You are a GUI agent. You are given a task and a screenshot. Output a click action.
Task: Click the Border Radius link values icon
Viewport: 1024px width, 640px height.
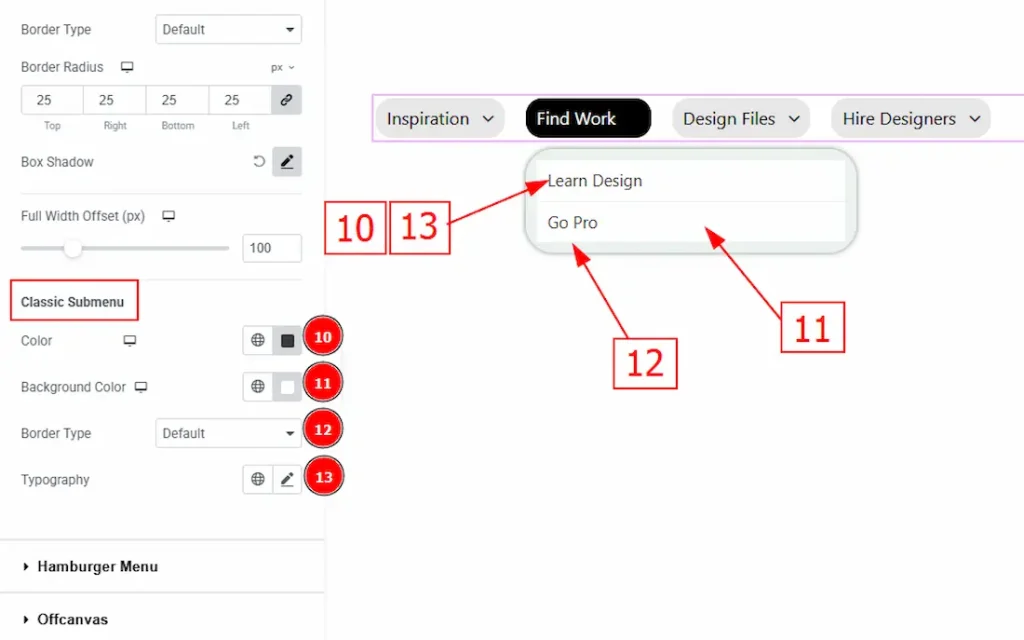coord(286,100)
